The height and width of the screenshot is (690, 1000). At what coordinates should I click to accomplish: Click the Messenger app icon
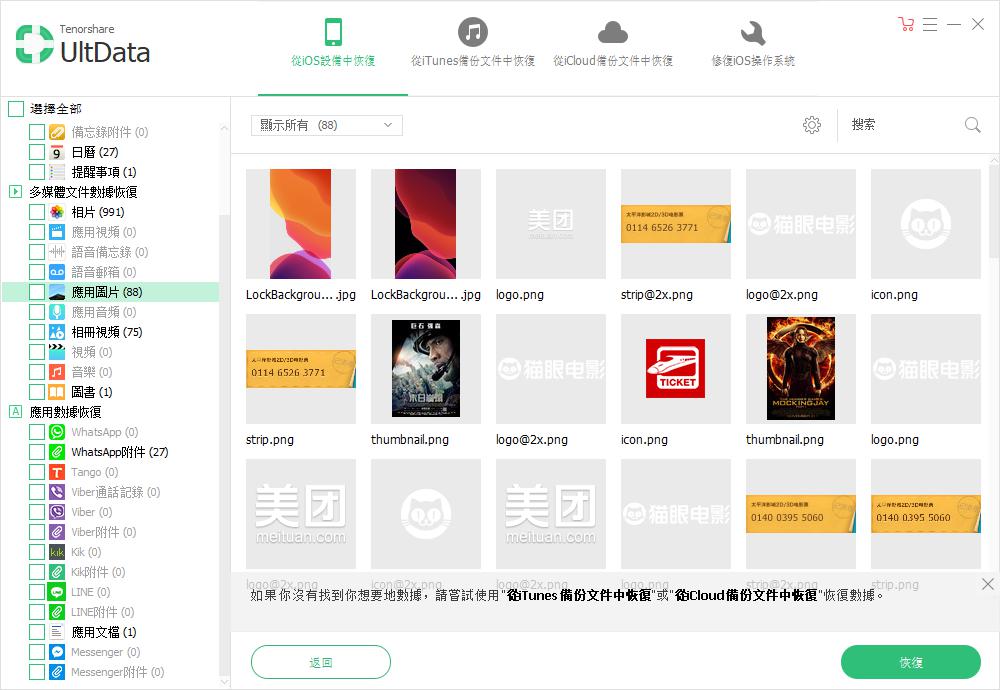click(57, 652)
